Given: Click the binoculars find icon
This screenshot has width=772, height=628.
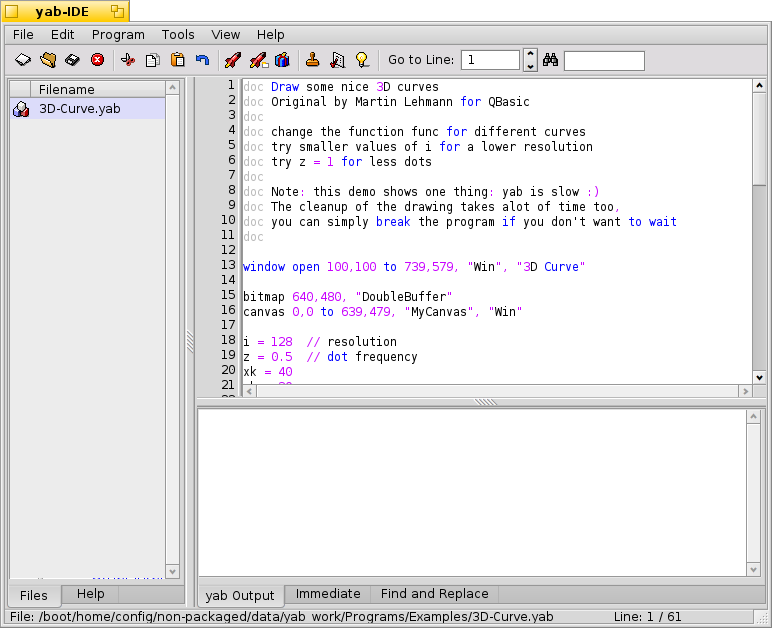Looking at the screenshot, I should [550, 60].
